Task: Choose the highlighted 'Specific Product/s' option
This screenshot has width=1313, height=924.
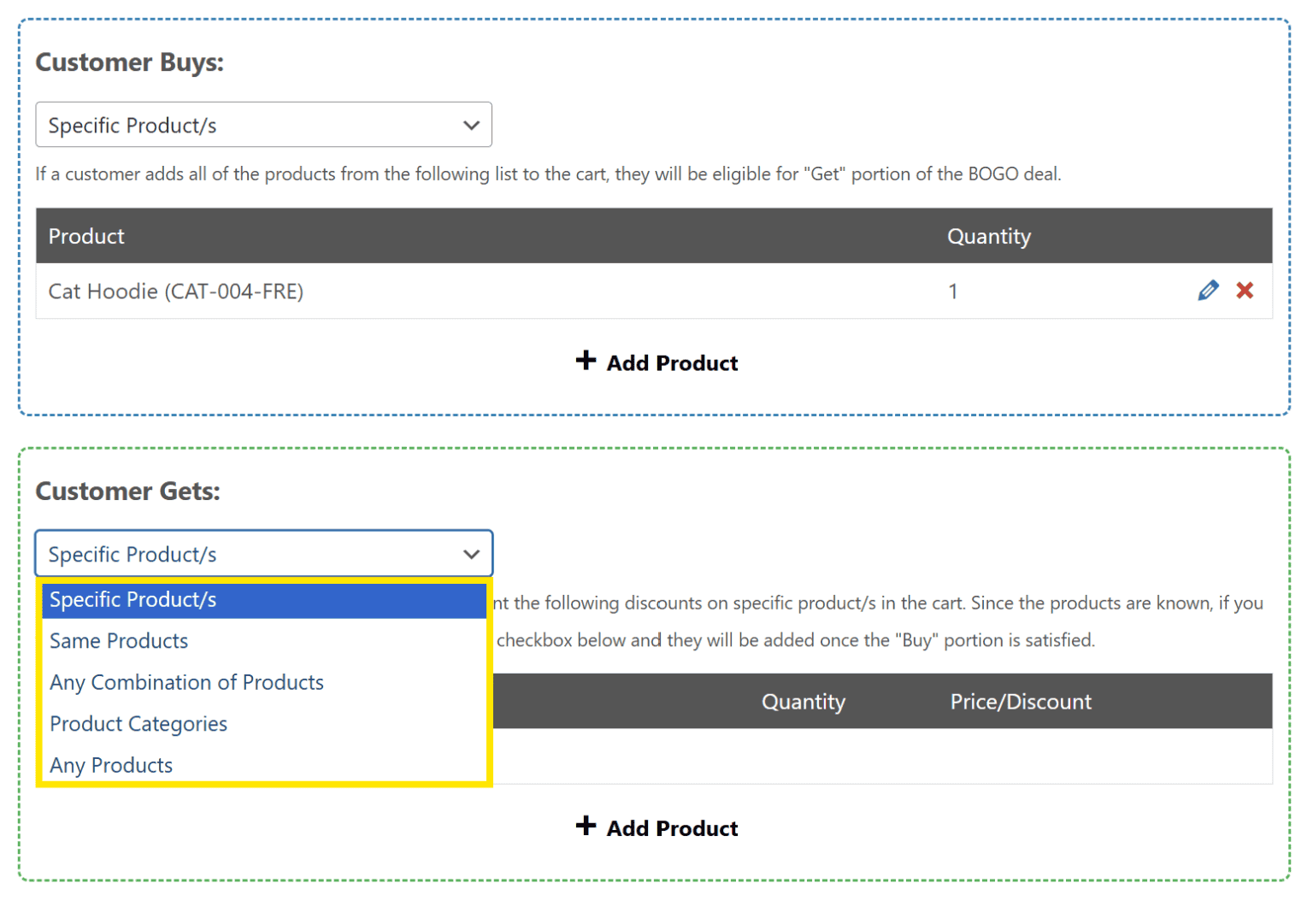Action: (x=133, y=599)
